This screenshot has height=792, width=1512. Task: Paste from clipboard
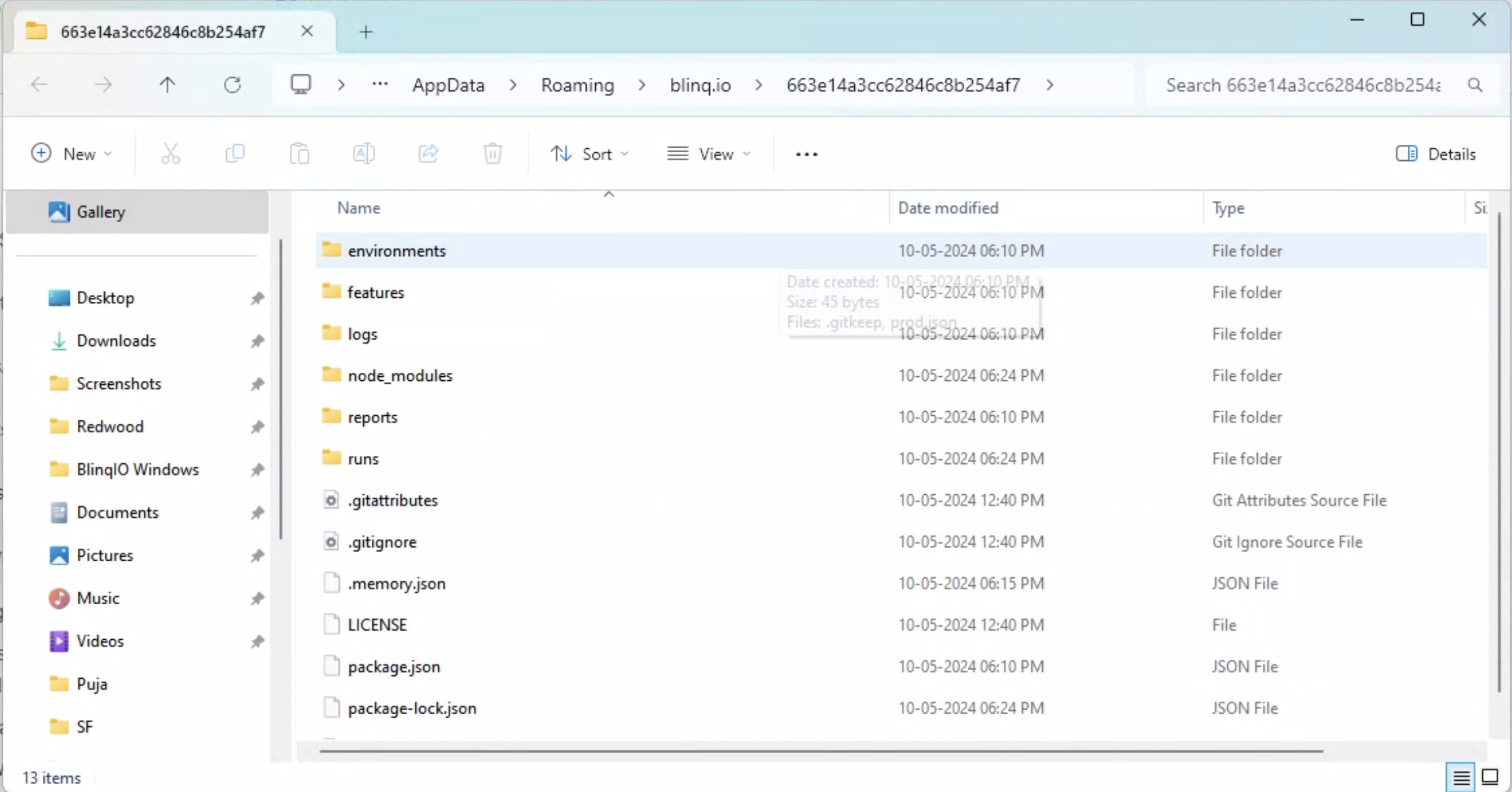tap(299, 154)
